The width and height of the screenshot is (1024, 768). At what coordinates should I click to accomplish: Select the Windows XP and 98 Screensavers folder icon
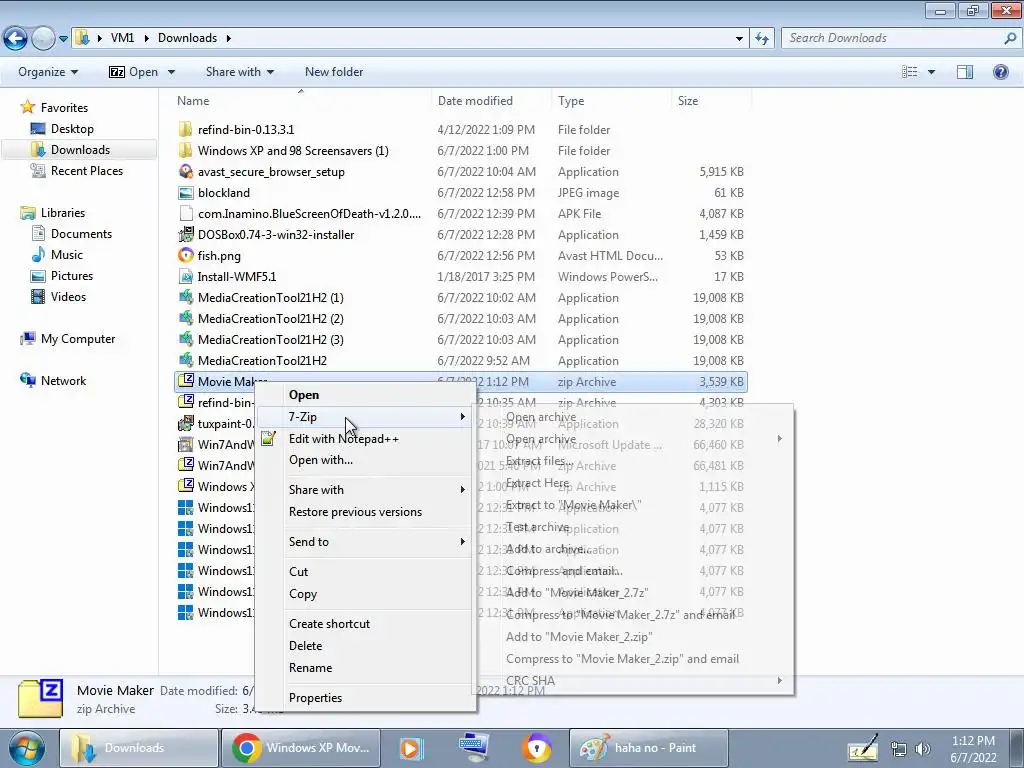pyautogui.click(x=185, y=150)
